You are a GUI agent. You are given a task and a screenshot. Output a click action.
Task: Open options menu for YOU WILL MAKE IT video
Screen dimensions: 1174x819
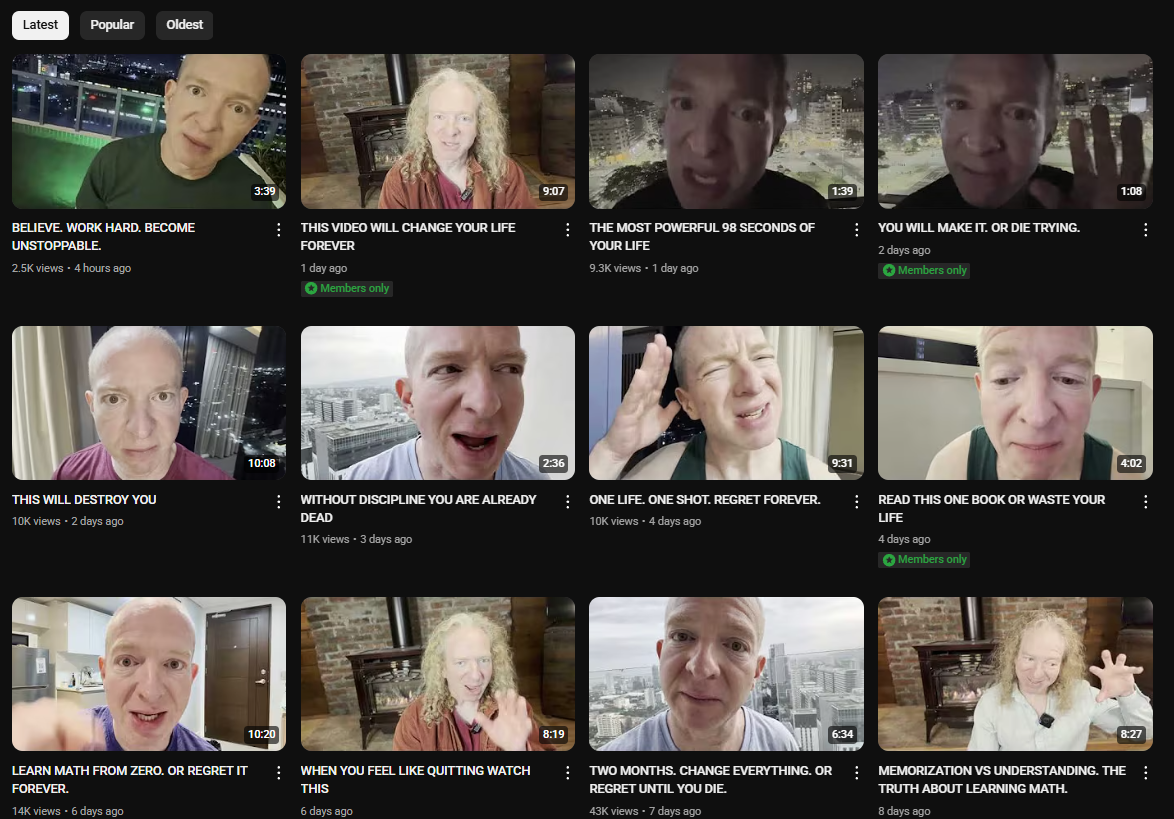coord(1146,230)
